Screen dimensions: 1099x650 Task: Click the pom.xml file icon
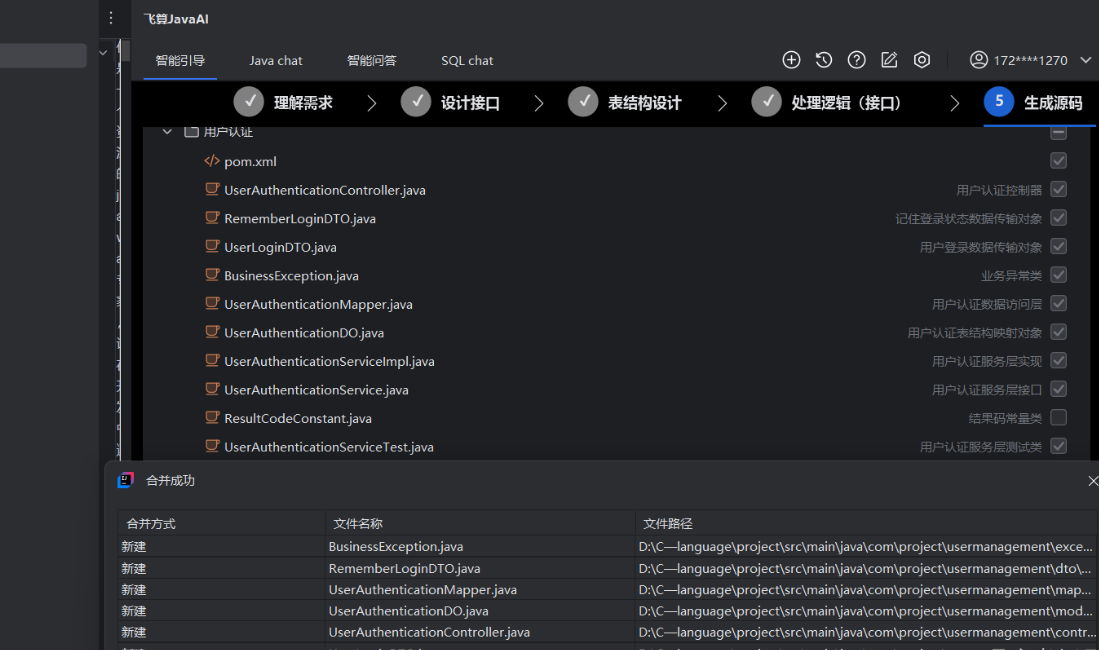[212, 161]
